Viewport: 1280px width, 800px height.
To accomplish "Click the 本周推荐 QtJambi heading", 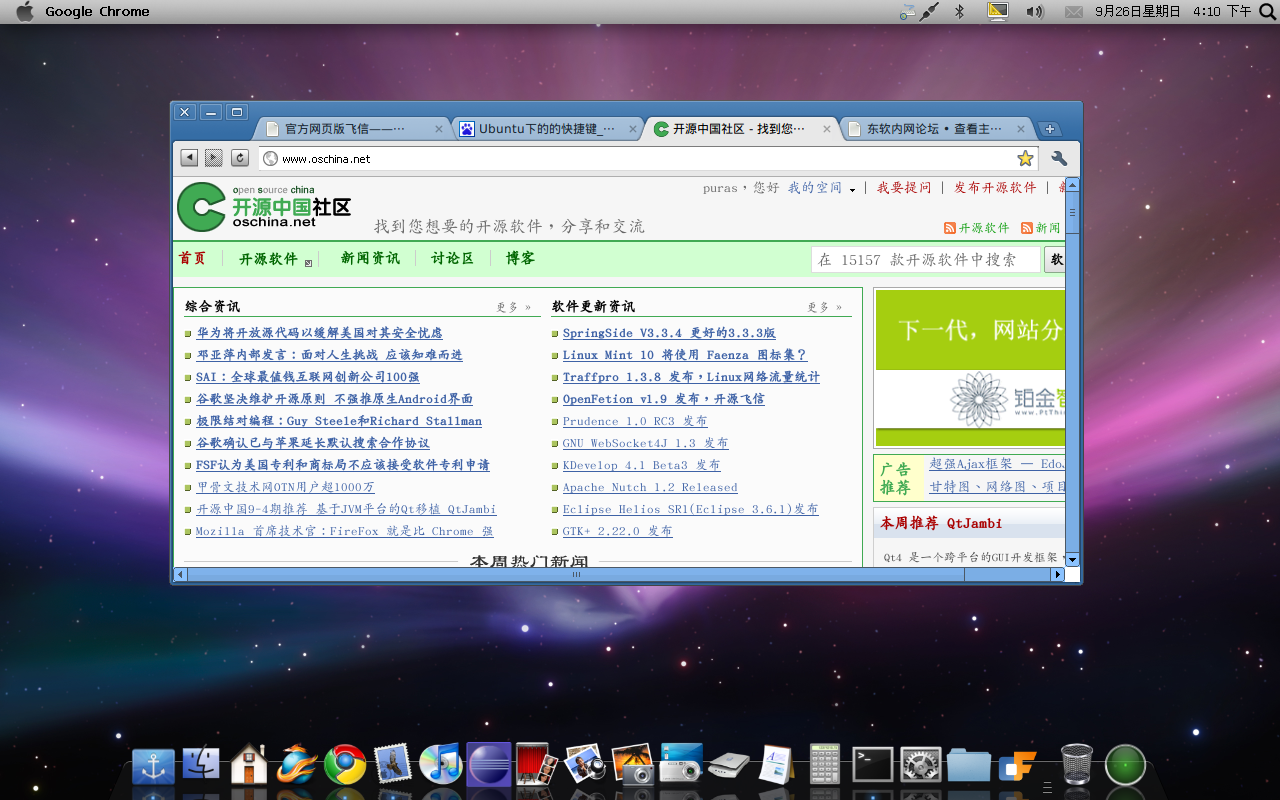I will pyautogui.click(x=941, y=523).
